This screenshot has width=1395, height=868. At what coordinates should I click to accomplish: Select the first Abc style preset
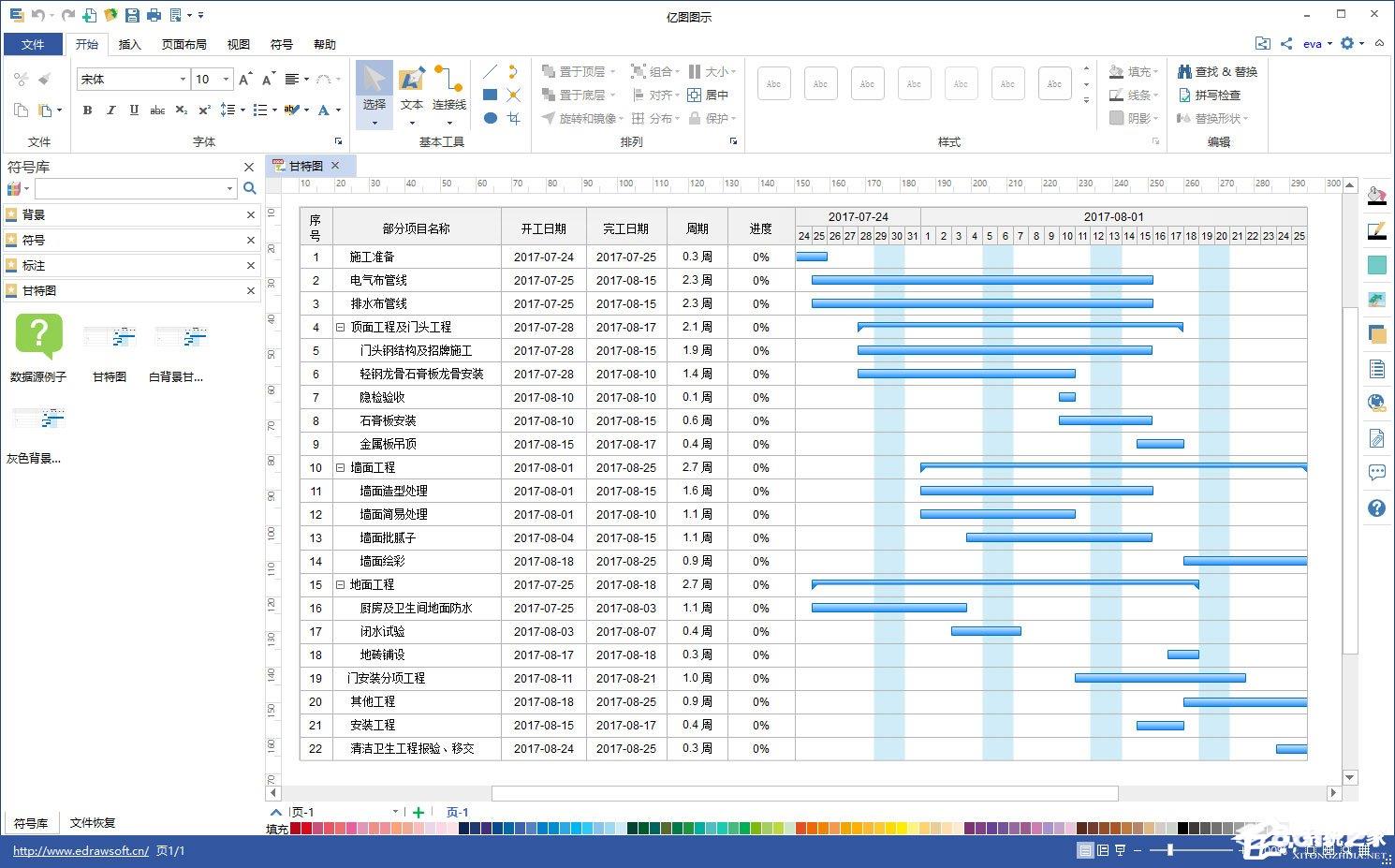click(773, 83)
